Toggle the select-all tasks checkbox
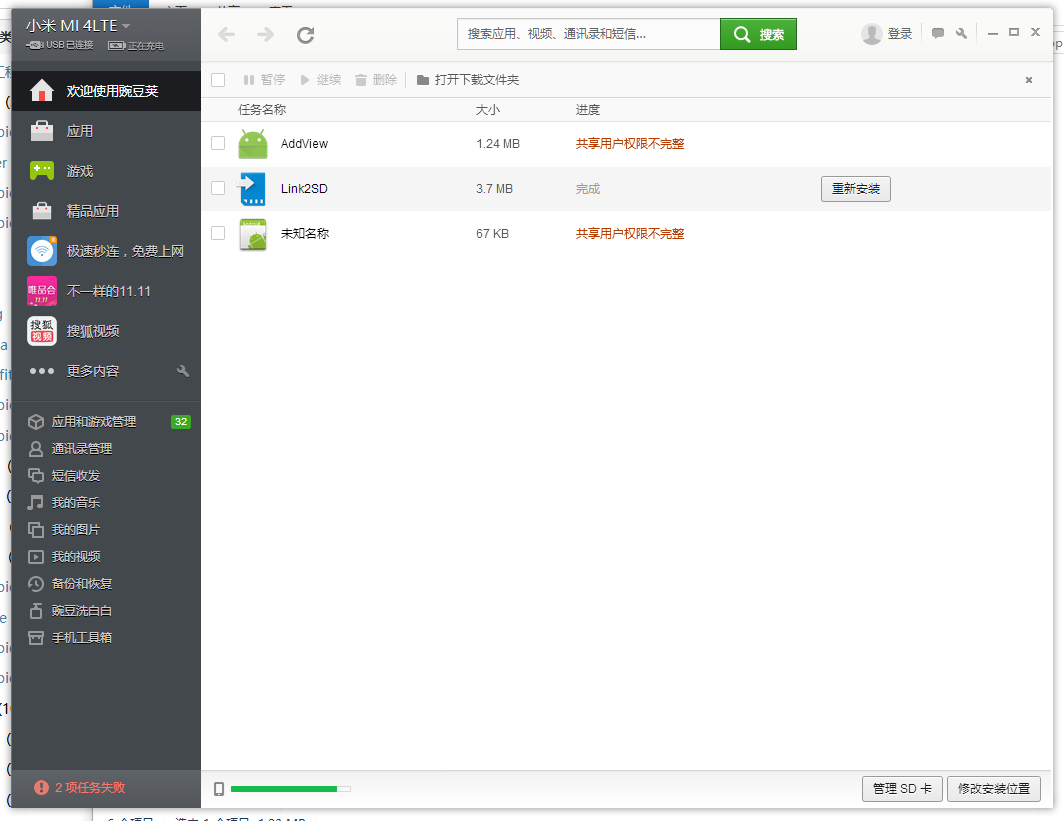The image size is (1064, 821). point(218,80)
